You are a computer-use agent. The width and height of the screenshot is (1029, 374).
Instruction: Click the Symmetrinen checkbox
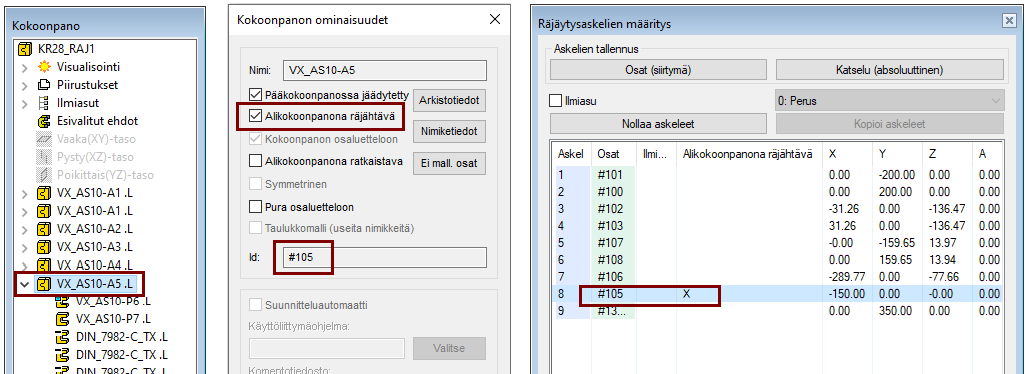click(255, 184)
